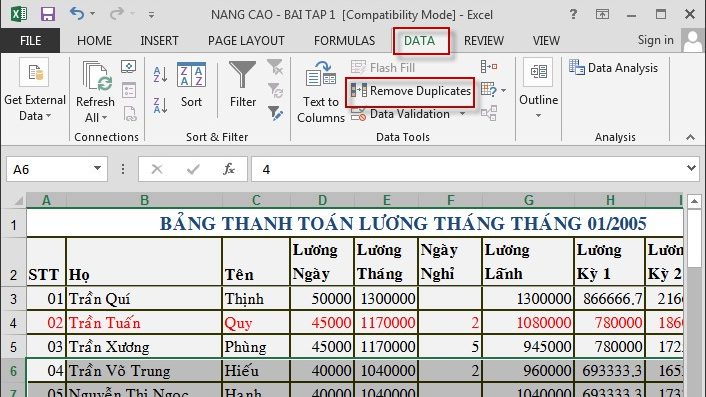Open the Undo history dropdown arrow
This screenshot has height=397, width=706.
pos(93,14)
